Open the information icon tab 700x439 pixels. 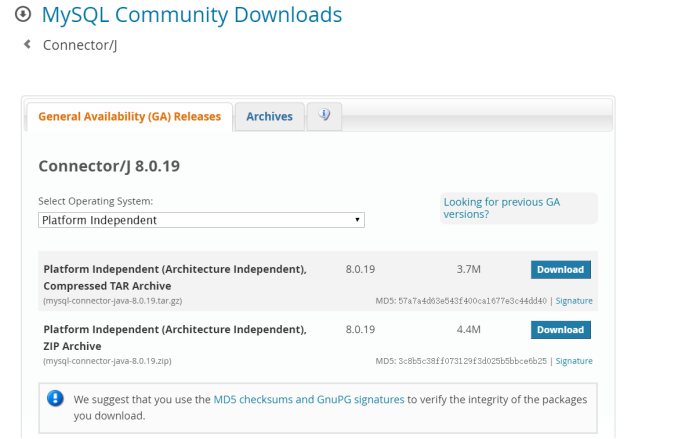(x=324, y=116)
